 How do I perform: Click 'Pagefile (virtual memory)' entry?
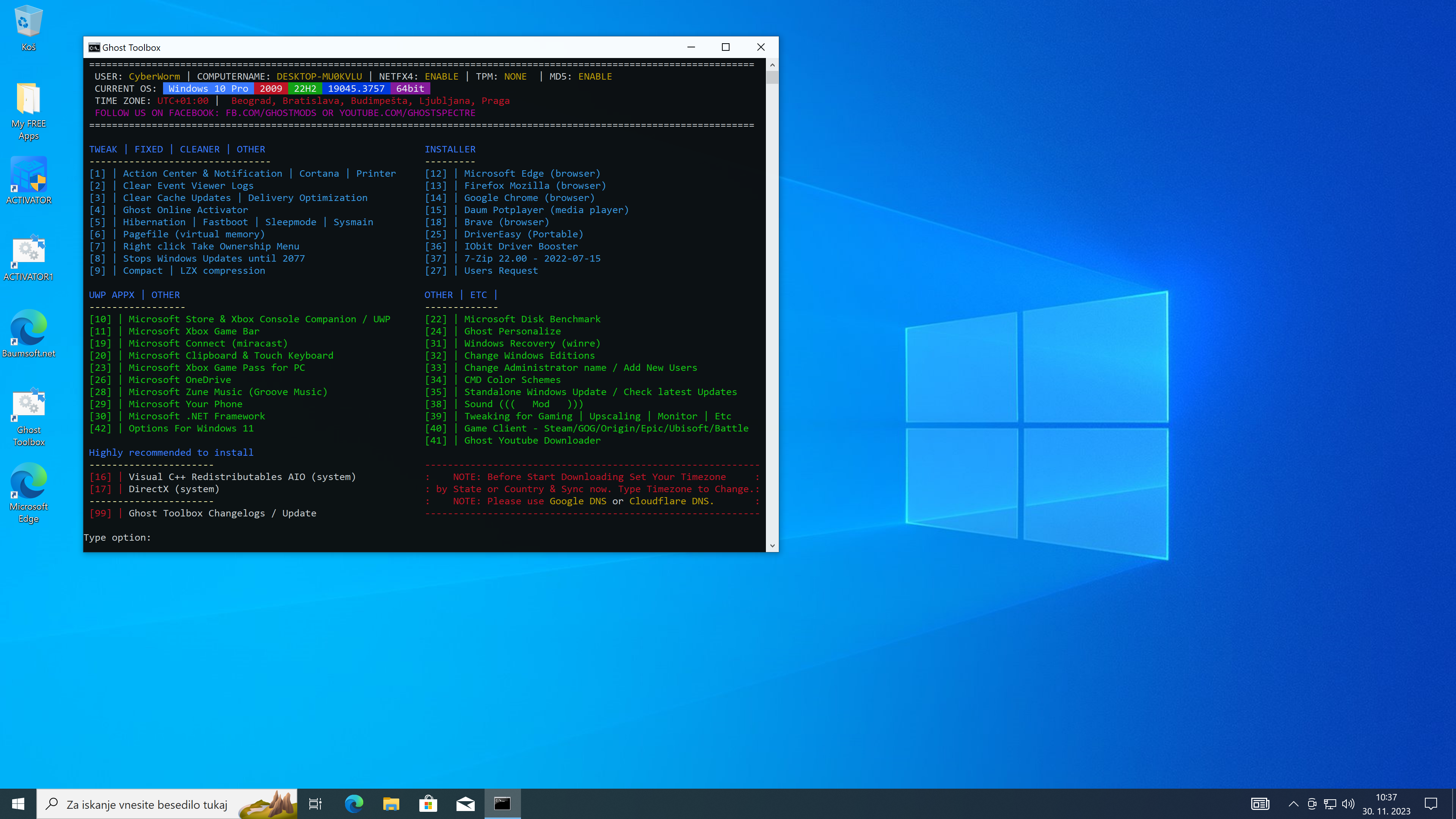194,234
